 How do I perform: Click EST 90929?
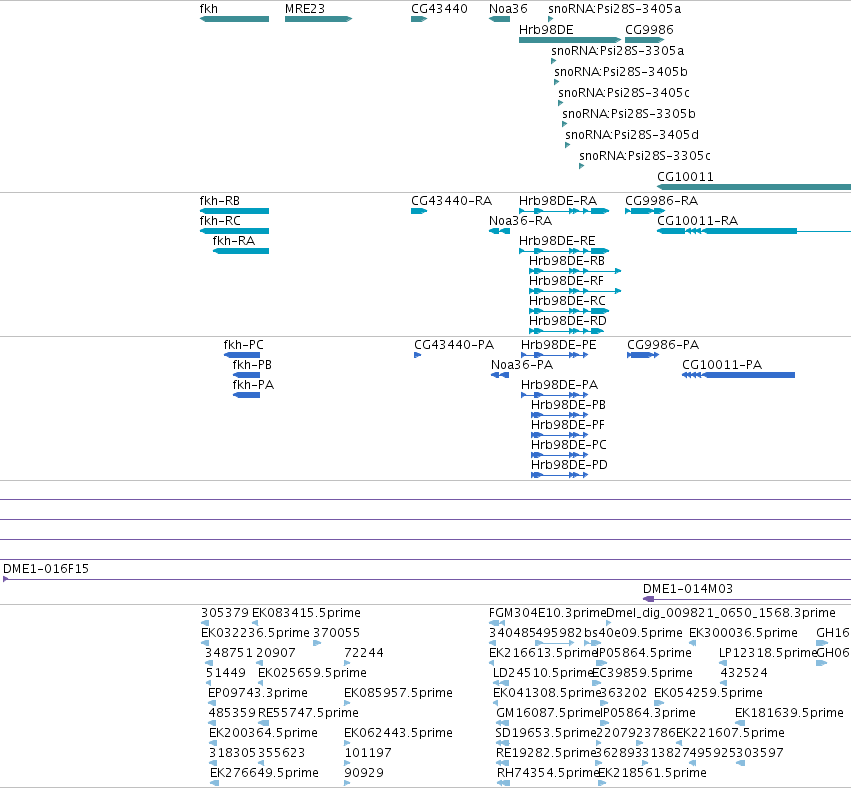(x=347, y=783)
